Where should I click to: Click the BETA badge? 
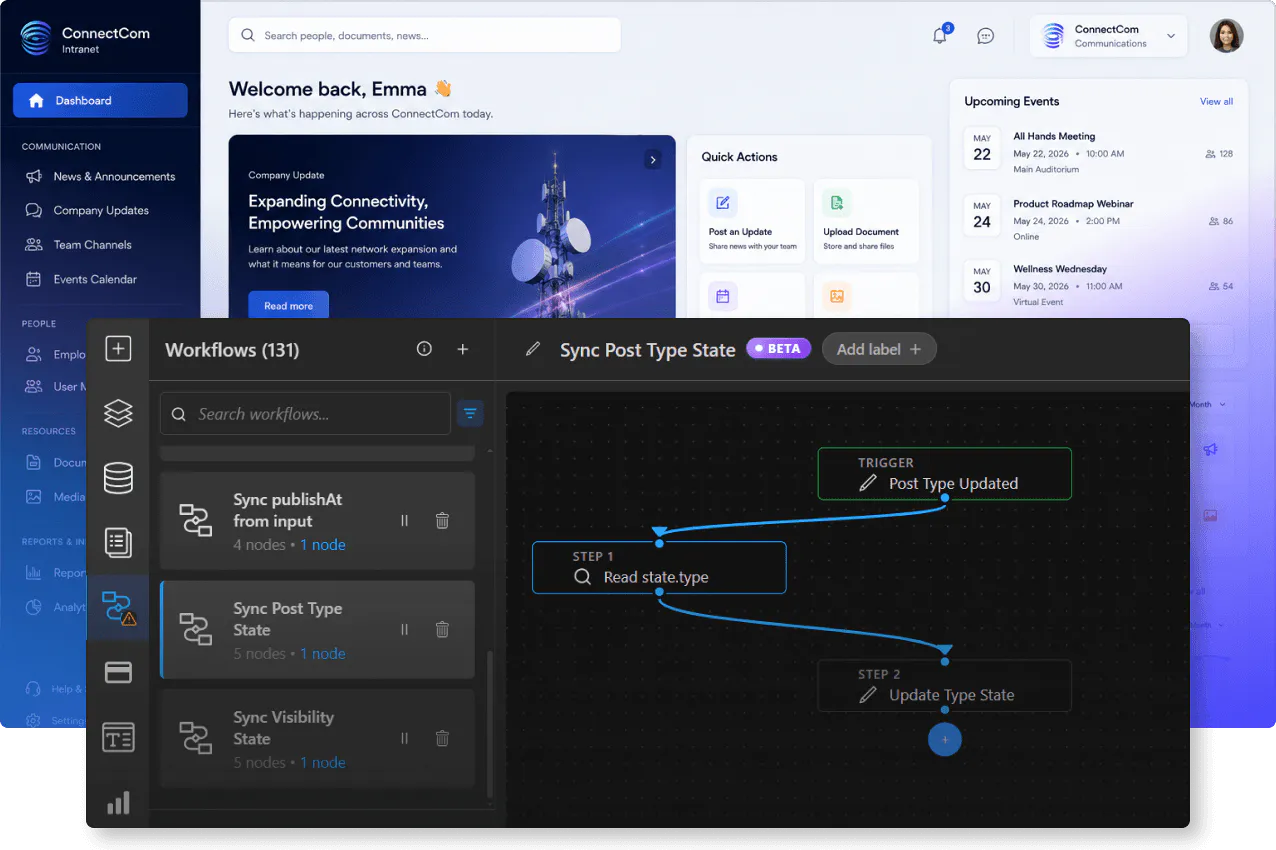click(778, 348)
